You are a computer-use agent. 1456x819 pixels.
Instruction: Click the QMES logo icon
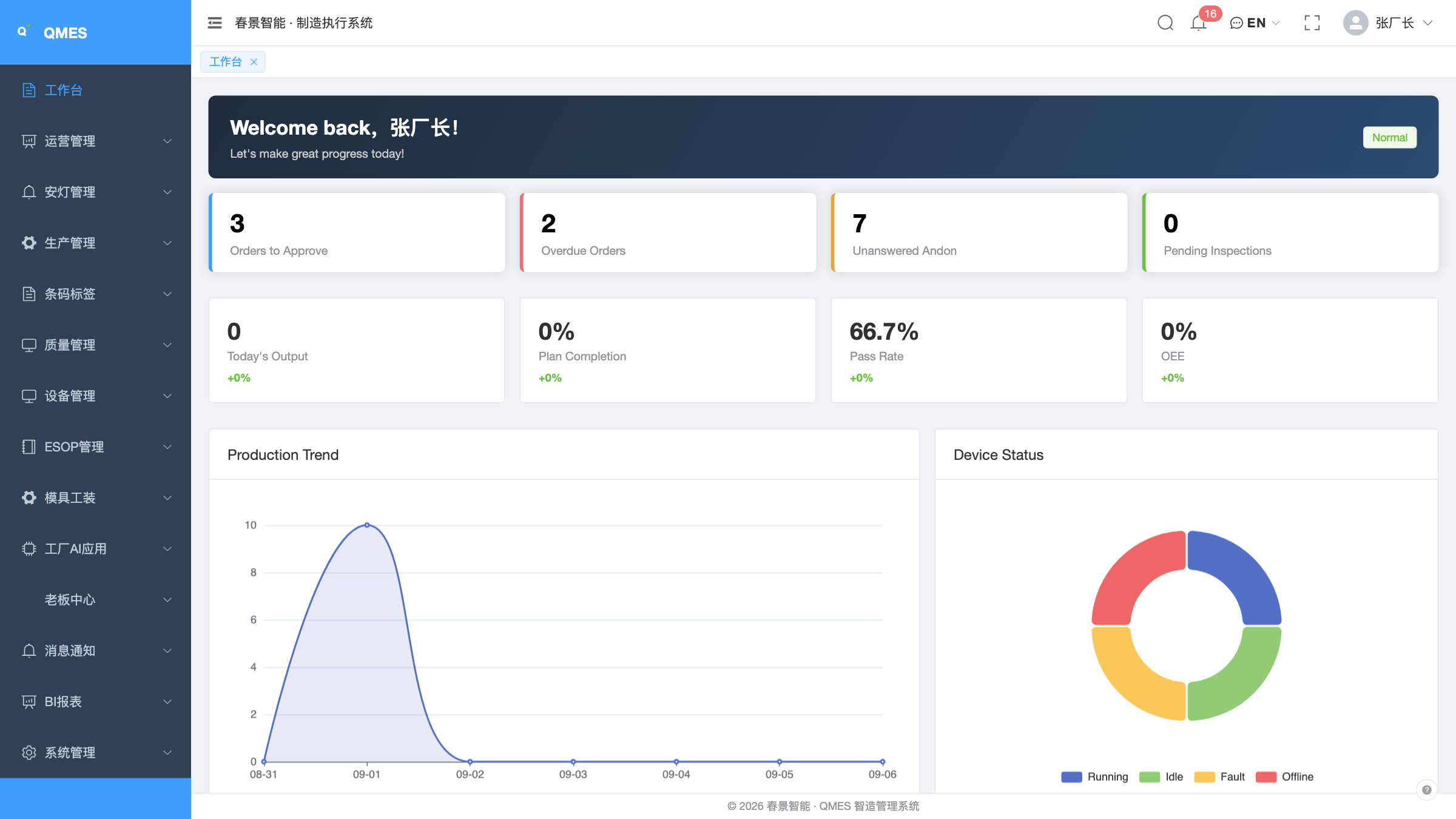24,32
